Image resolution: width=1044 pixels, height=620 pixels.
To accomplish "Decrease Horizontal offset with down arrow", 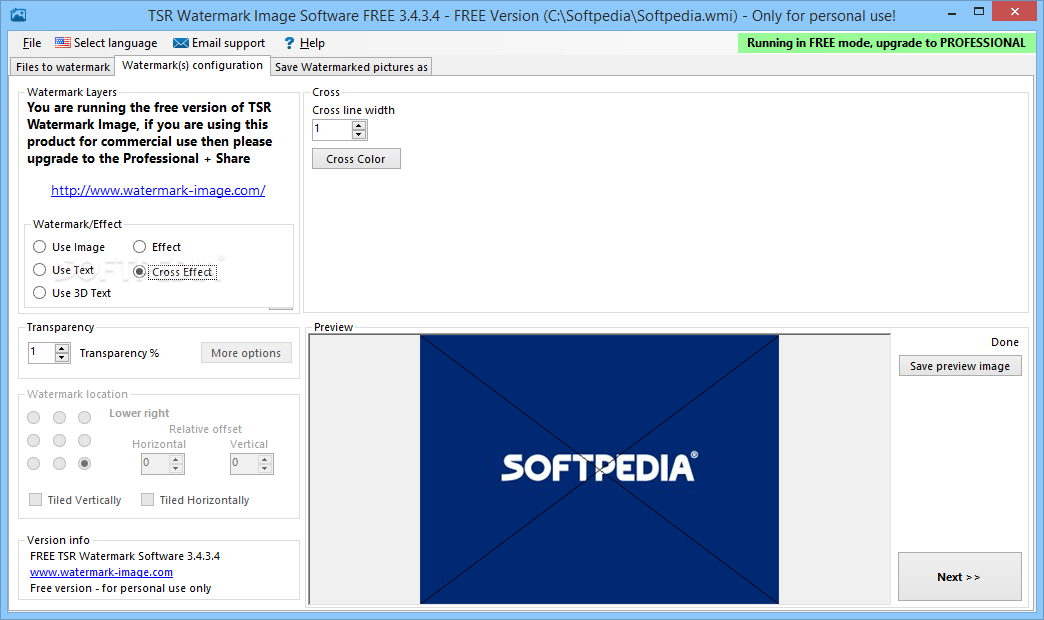I will point(176,469).
